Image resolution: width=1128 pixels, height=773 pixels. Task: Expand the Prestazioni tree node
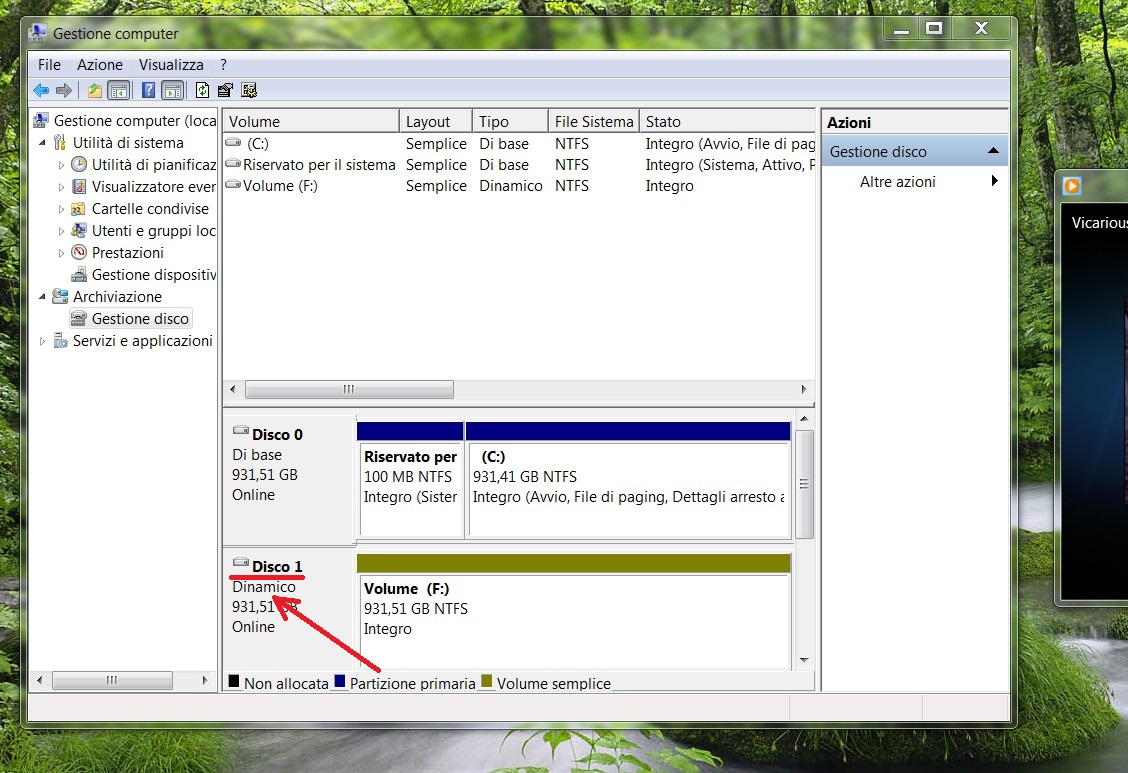[61, 253]
